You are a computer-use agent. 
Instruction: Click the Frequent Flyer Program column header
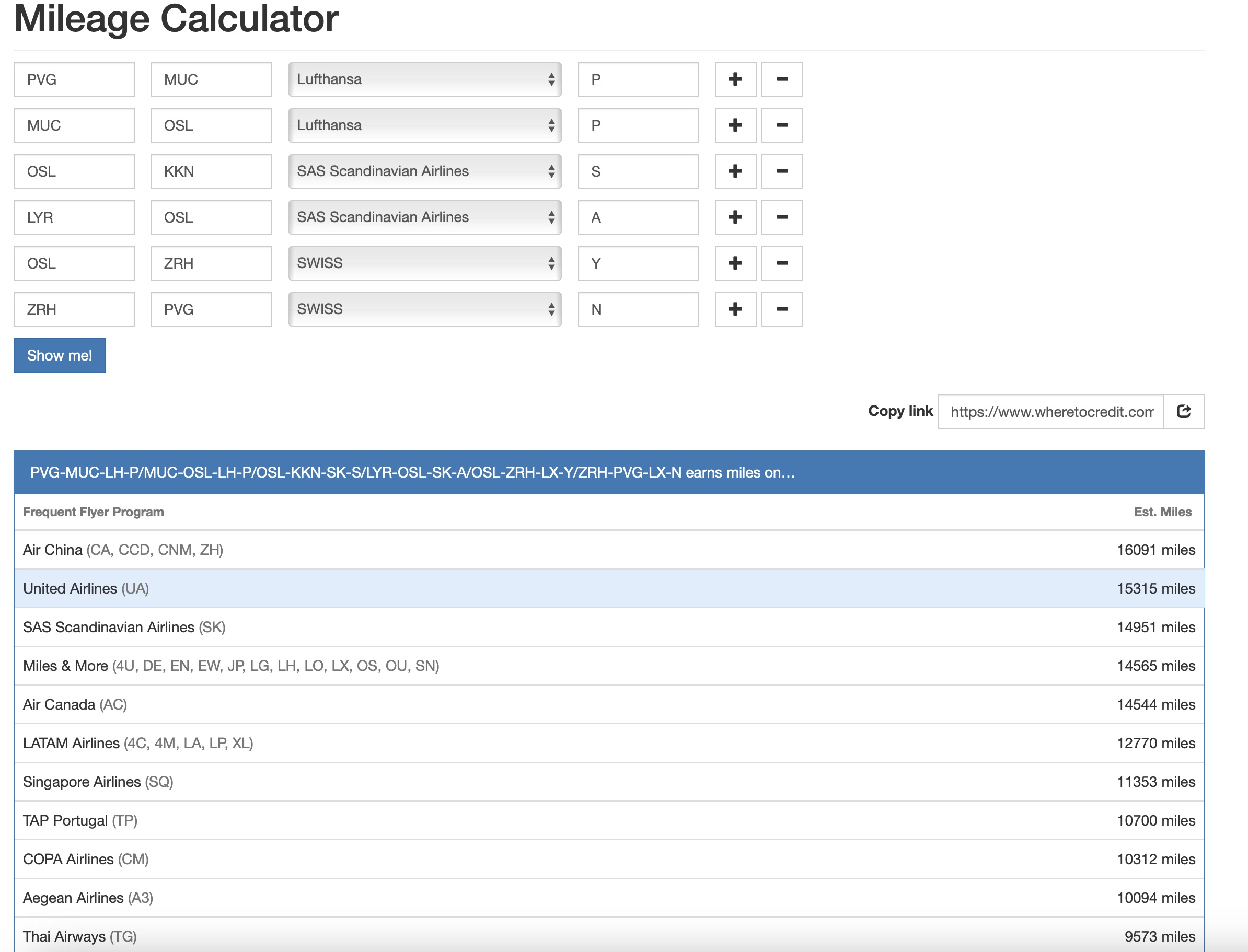(x=94, y=512)
